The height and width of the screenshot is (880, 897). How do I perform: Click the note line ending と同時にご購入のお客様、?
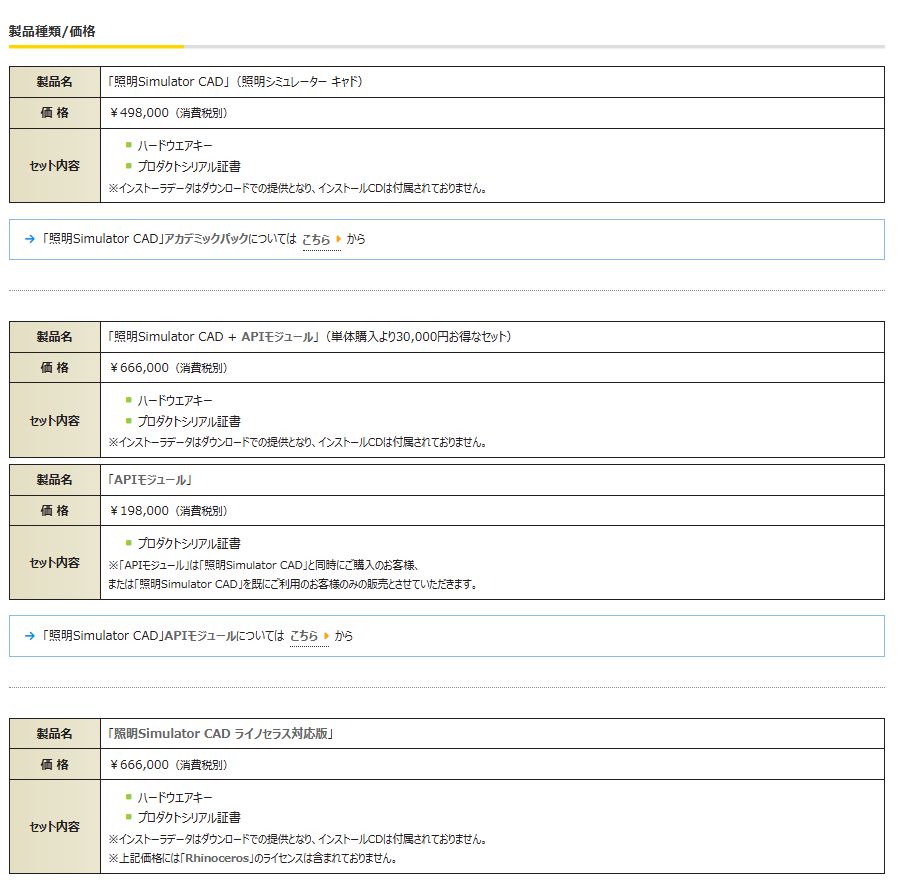pyautogui.click(x=264, y=565)
